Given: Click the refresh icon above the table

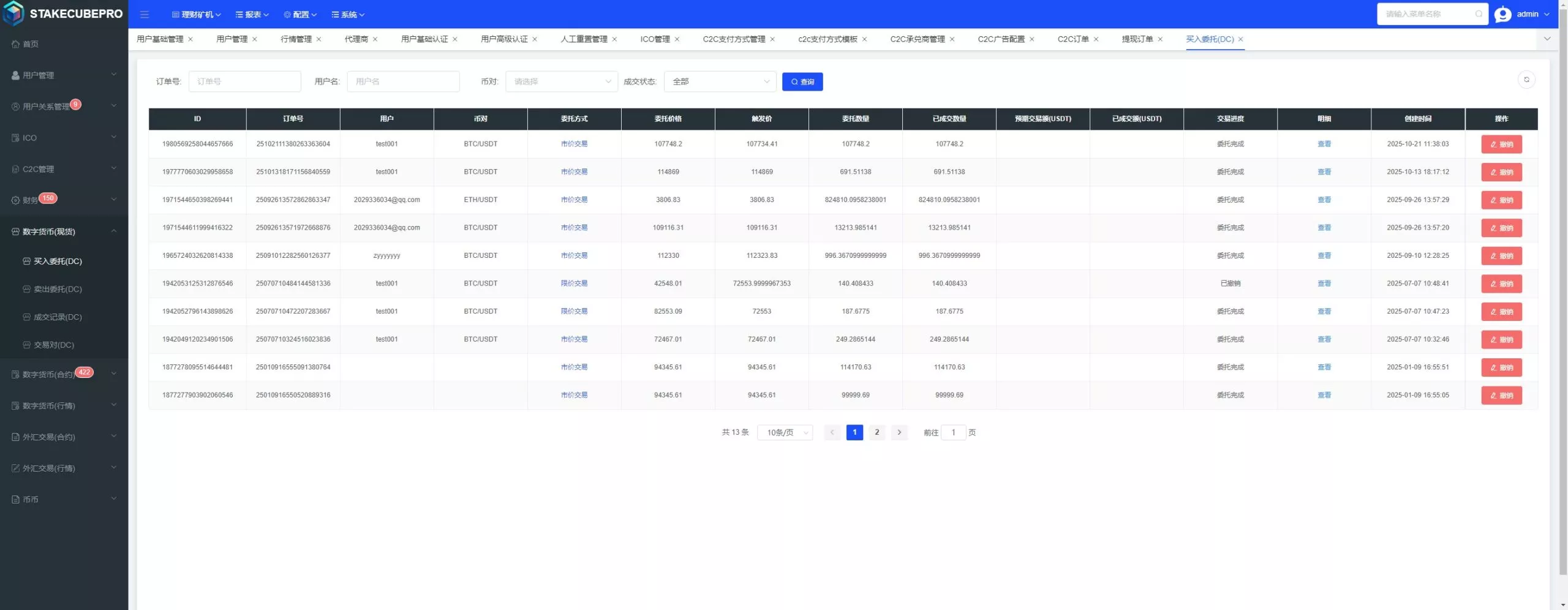Looking at the screenshot, I should click(x=1526, y=80).
